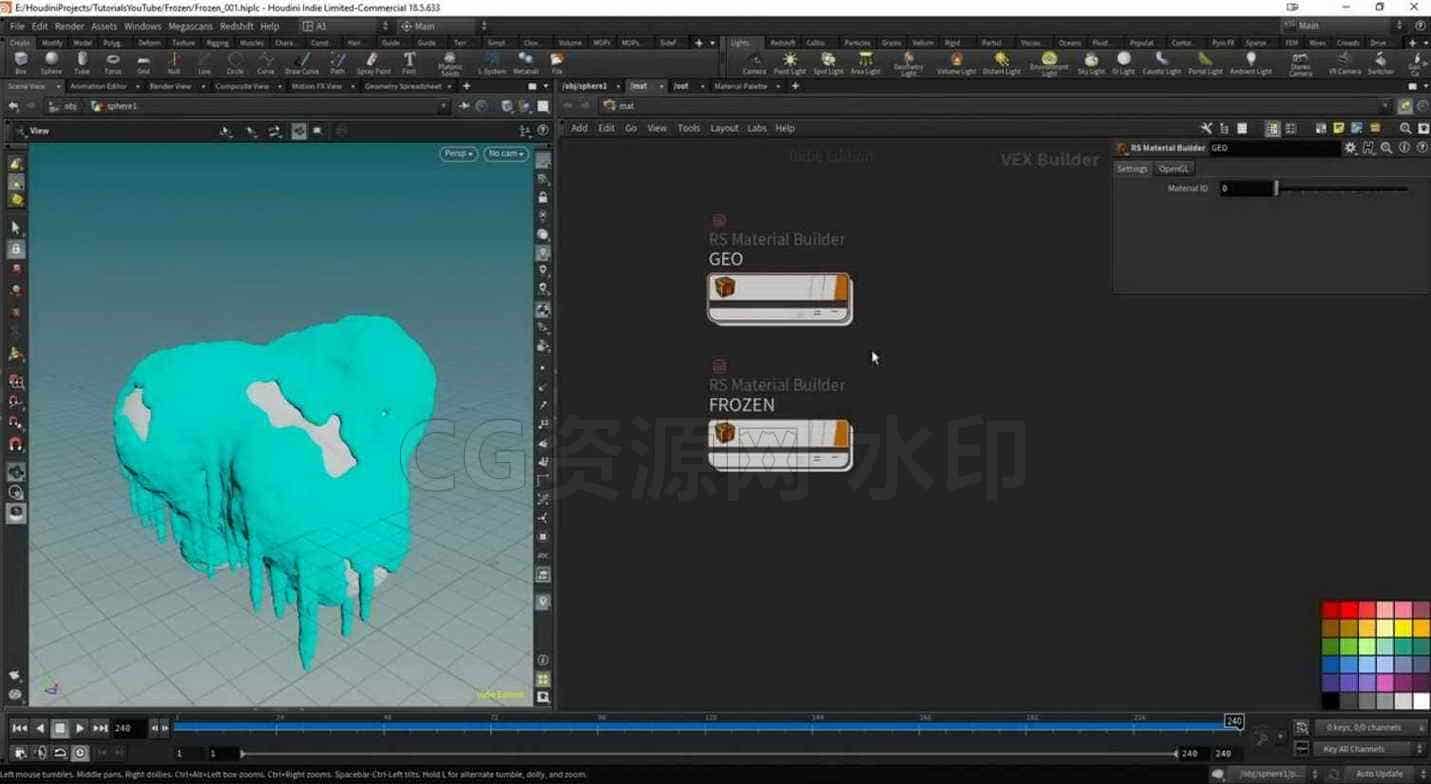Viewport: 1431px width, 784px height.
Task: Adjust the Material ID slider
Action: (1342, 188)
